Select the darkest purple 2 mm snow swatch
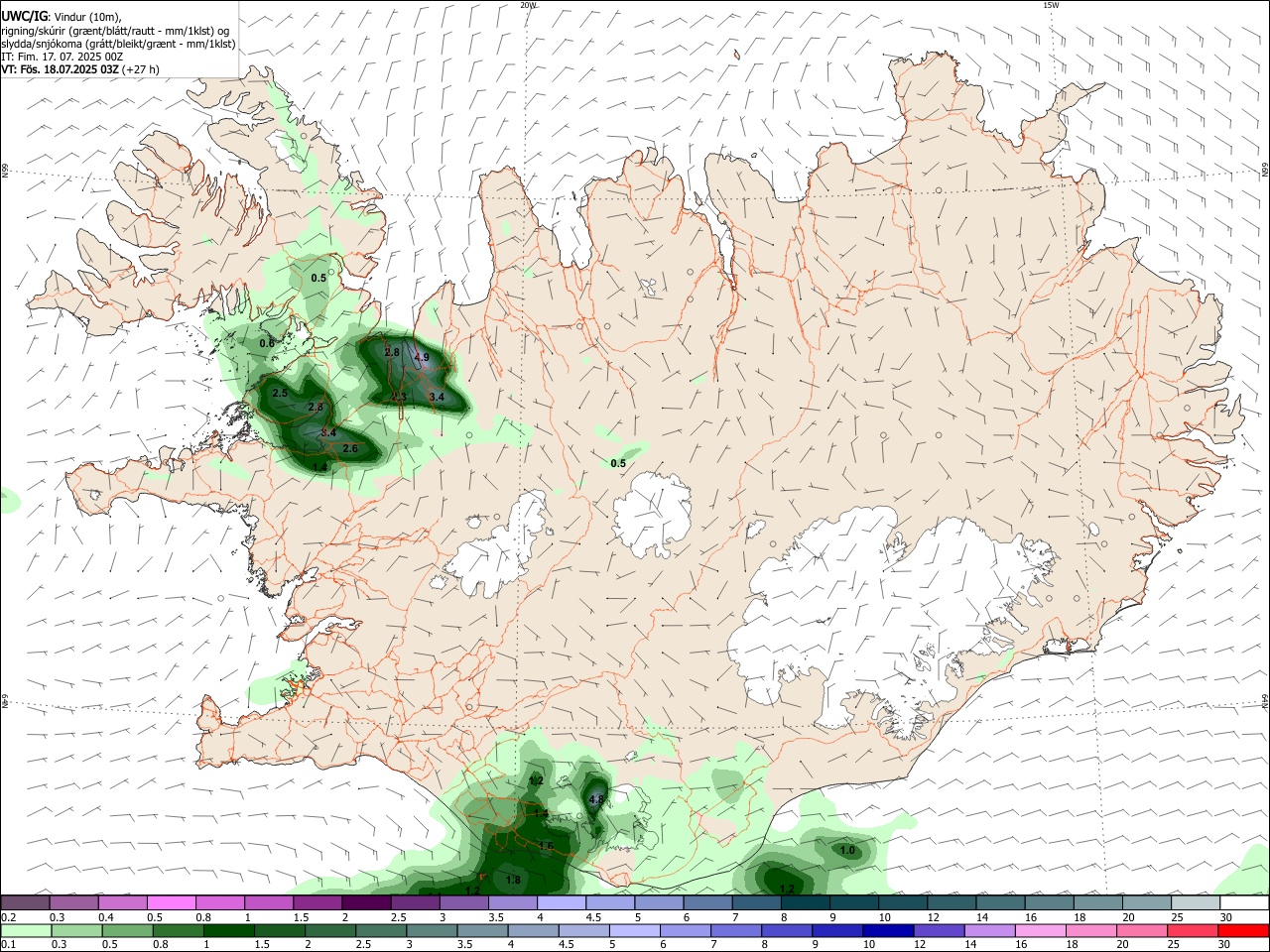 click(x=366, y=902)
